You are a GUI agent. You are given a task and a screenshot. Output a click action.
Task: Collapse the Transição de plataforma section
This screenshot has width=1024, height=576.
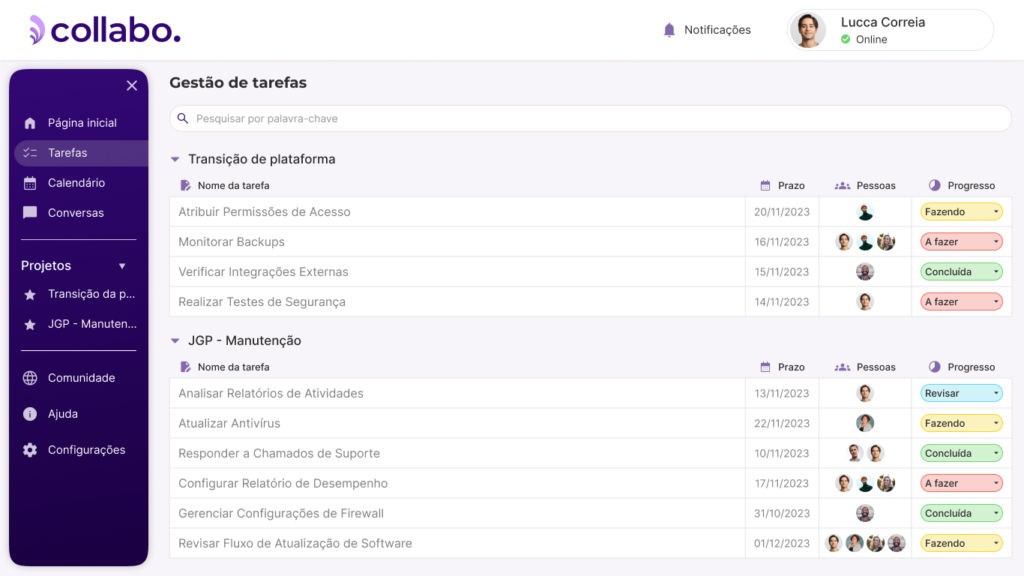[x=175, y=159]
